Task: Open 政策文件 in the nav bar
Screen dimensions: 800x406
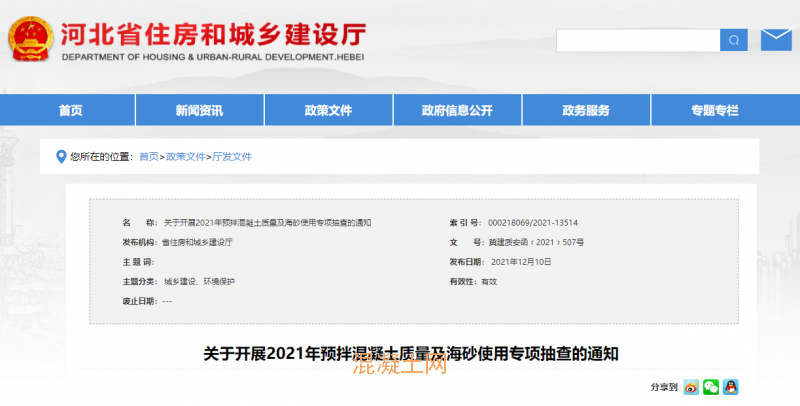Action: coord(328,111)
